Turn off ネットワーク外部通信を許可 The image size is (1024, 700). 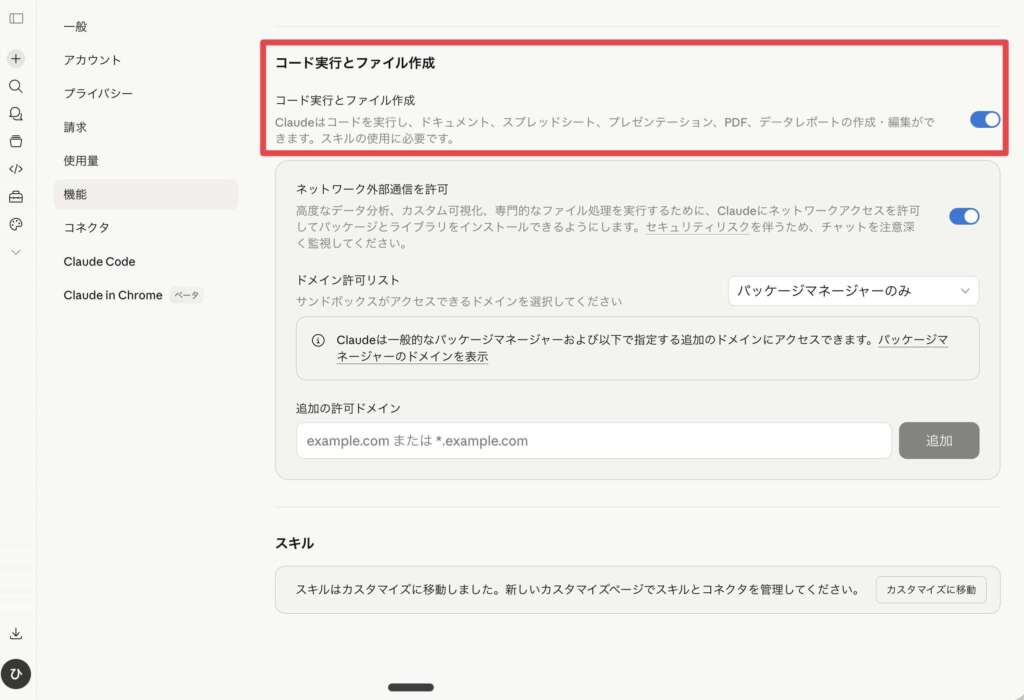tap(963, 216)
